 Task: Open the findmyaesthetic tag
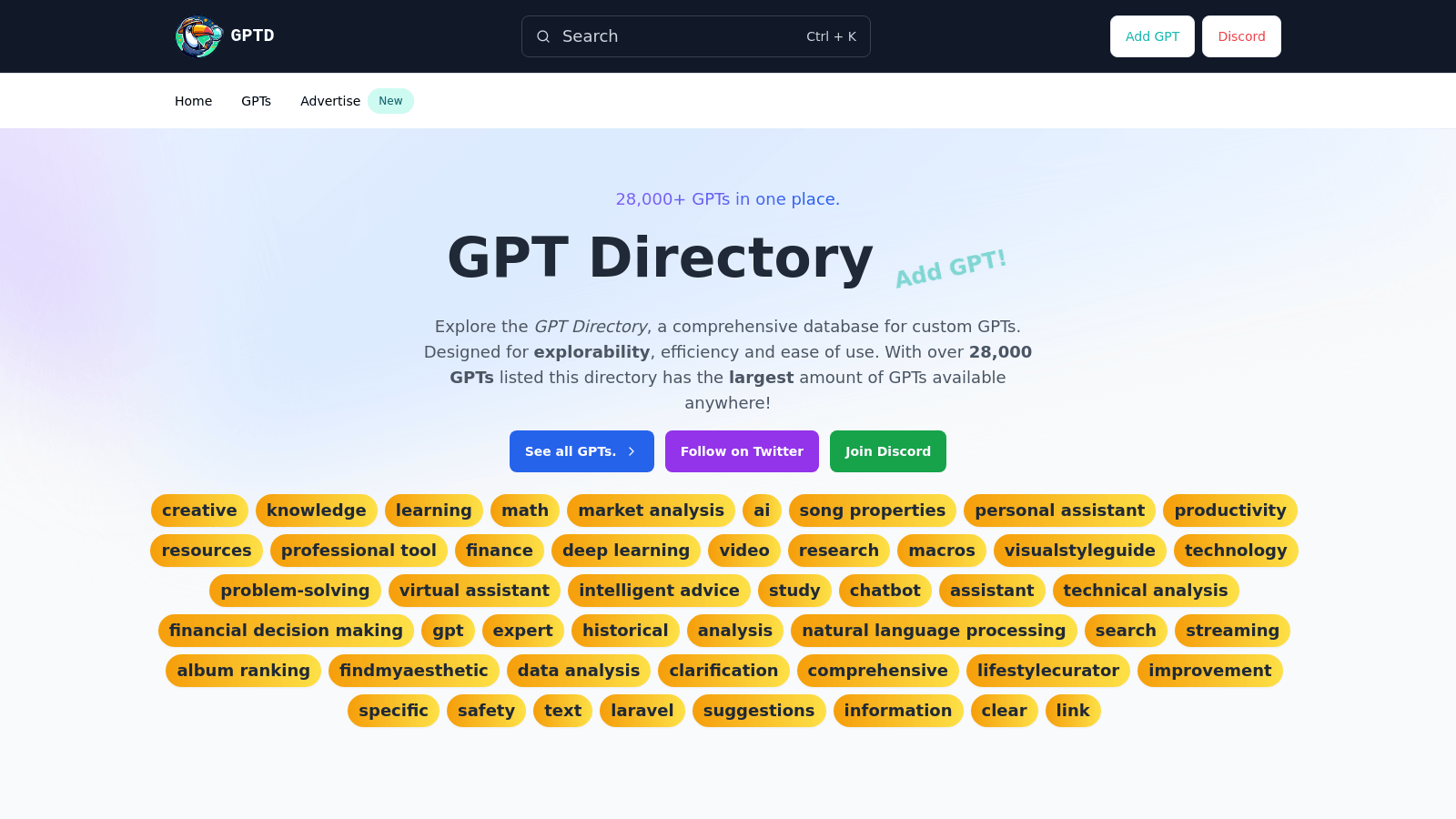point(414,671)
